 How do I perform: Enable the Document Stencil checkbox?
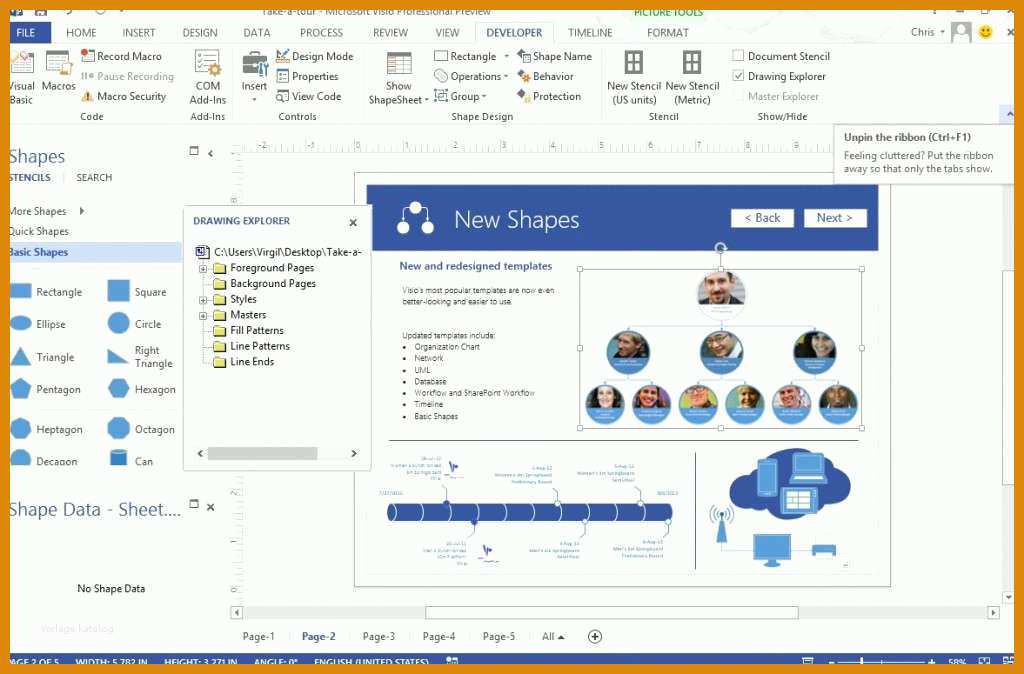click(738, 56)
